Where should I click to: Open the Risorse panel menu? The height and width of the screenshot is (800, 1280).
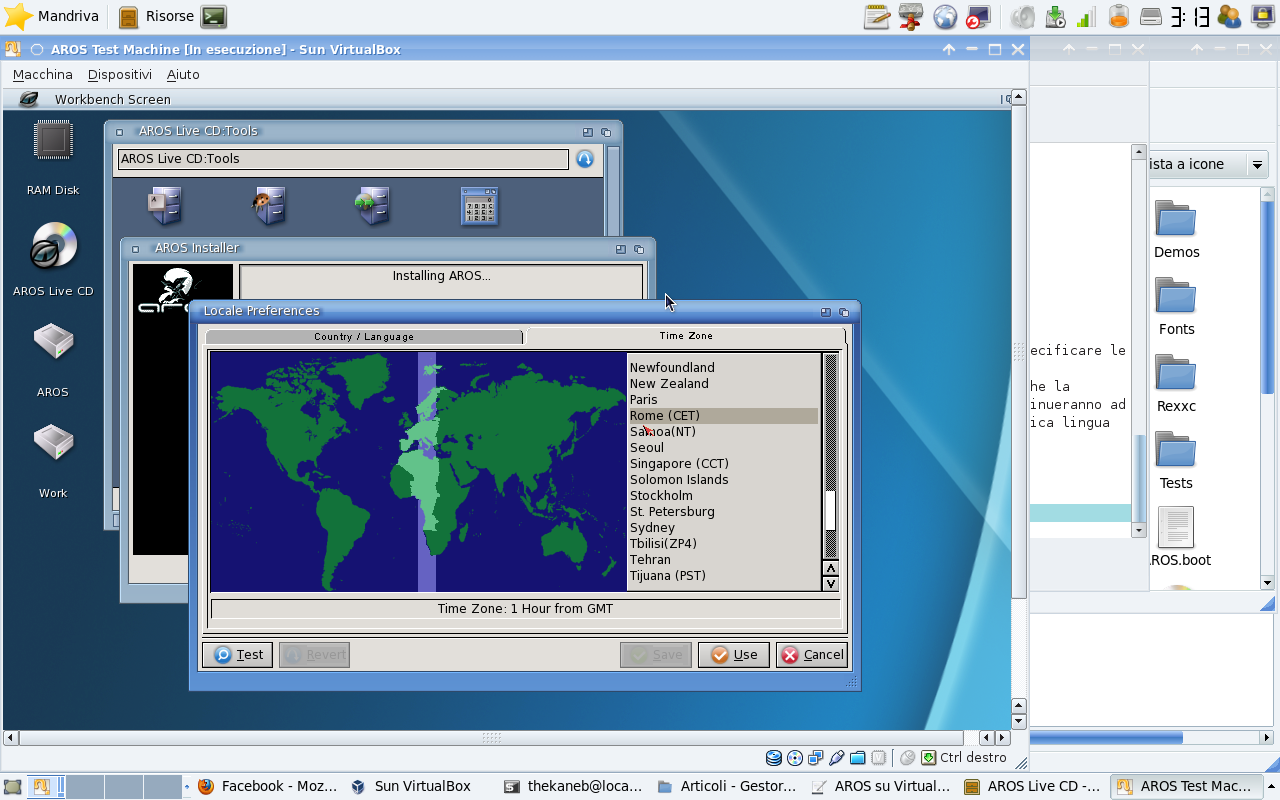pos(155,16)
